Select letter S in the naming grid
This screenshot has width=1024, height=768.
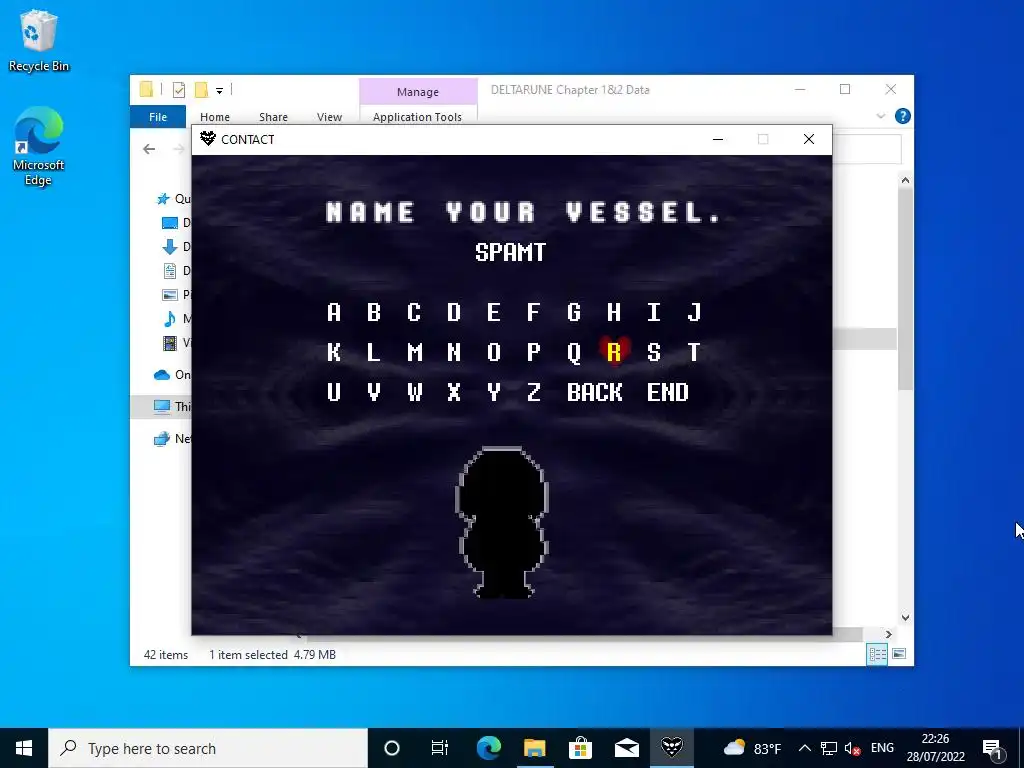[x=654, y=352]
